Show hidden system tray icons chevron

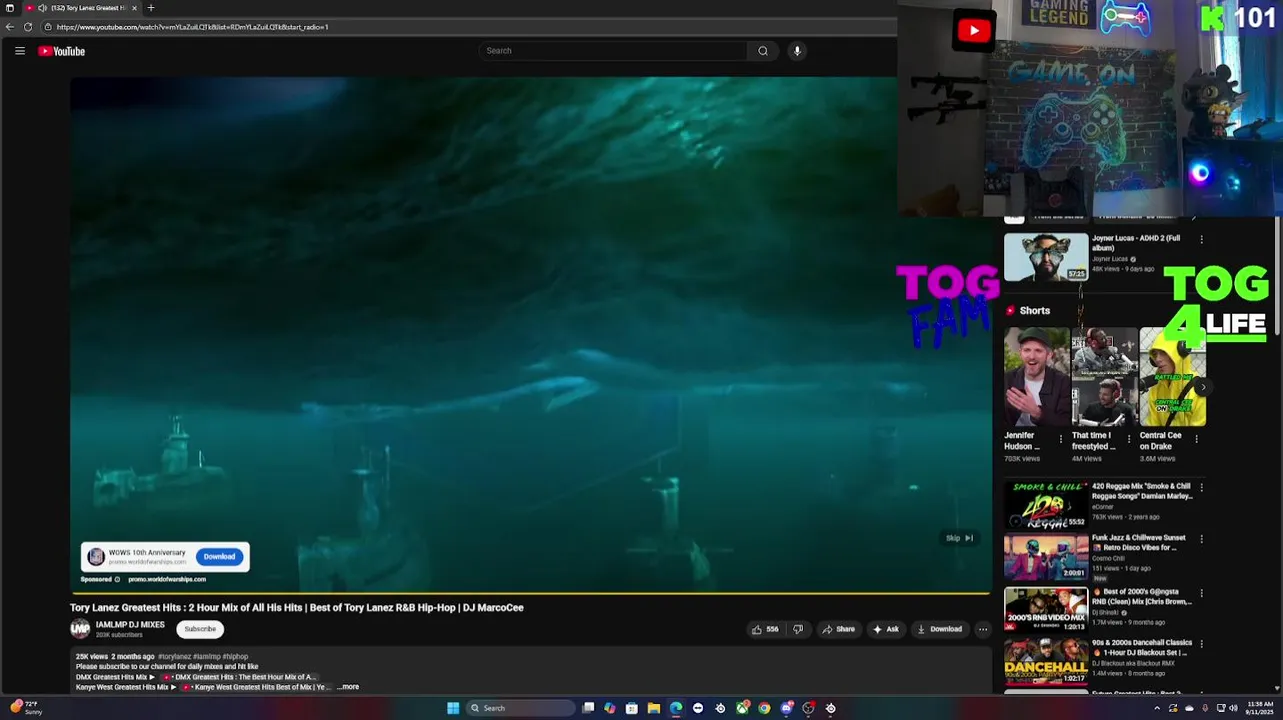(x=1157, y=708)
